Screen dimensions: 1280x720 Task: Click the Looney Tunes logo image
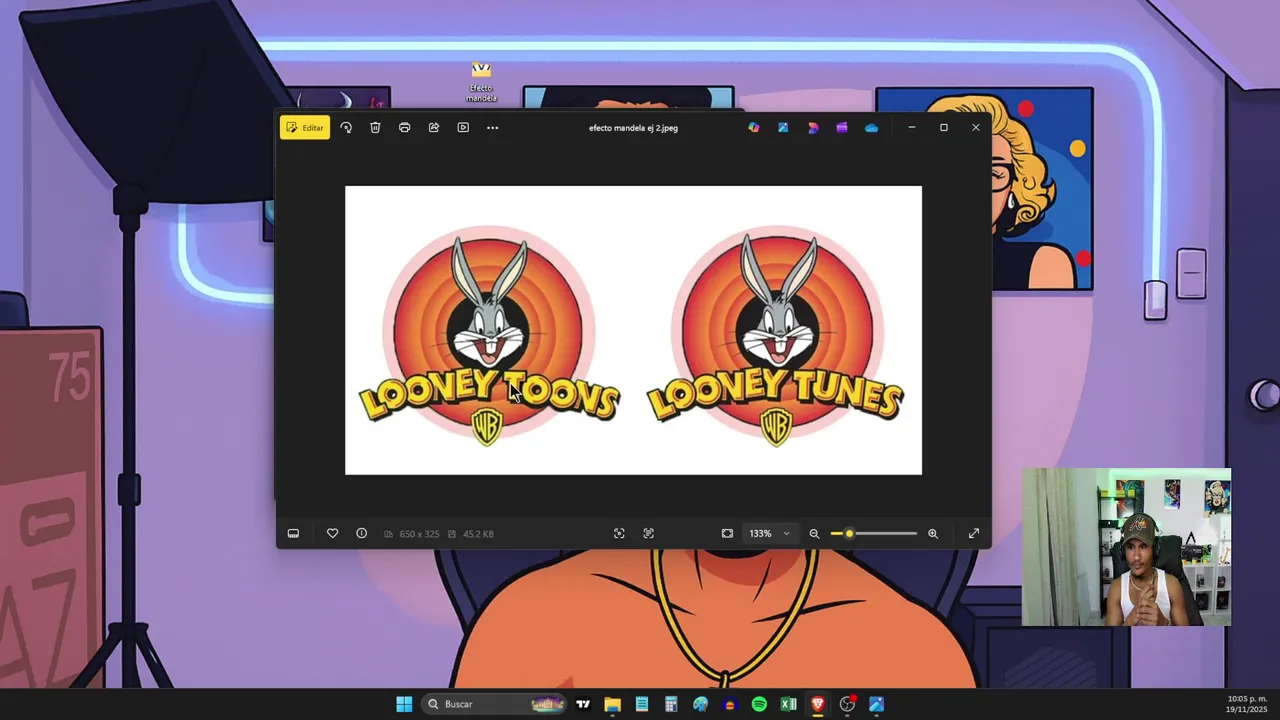(x=777, y=336)
